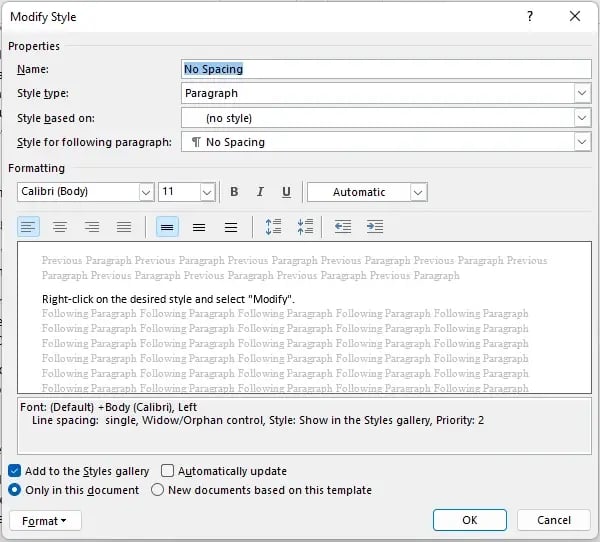This screenshot has width=600, height=542.
Task: Toggle Bold formatting button
Action: click(234, 192)
